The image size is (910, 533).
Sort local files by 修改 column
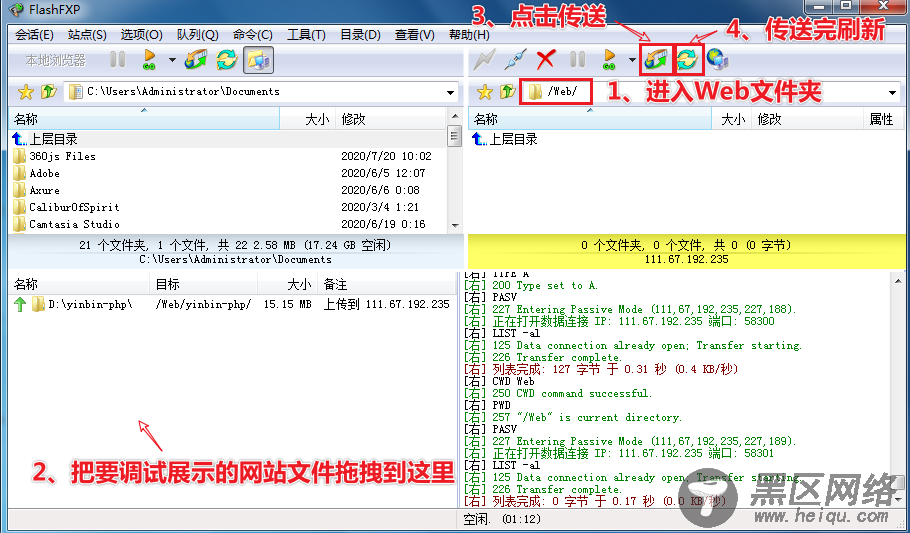pyautogui.click(x=390, y=119)
